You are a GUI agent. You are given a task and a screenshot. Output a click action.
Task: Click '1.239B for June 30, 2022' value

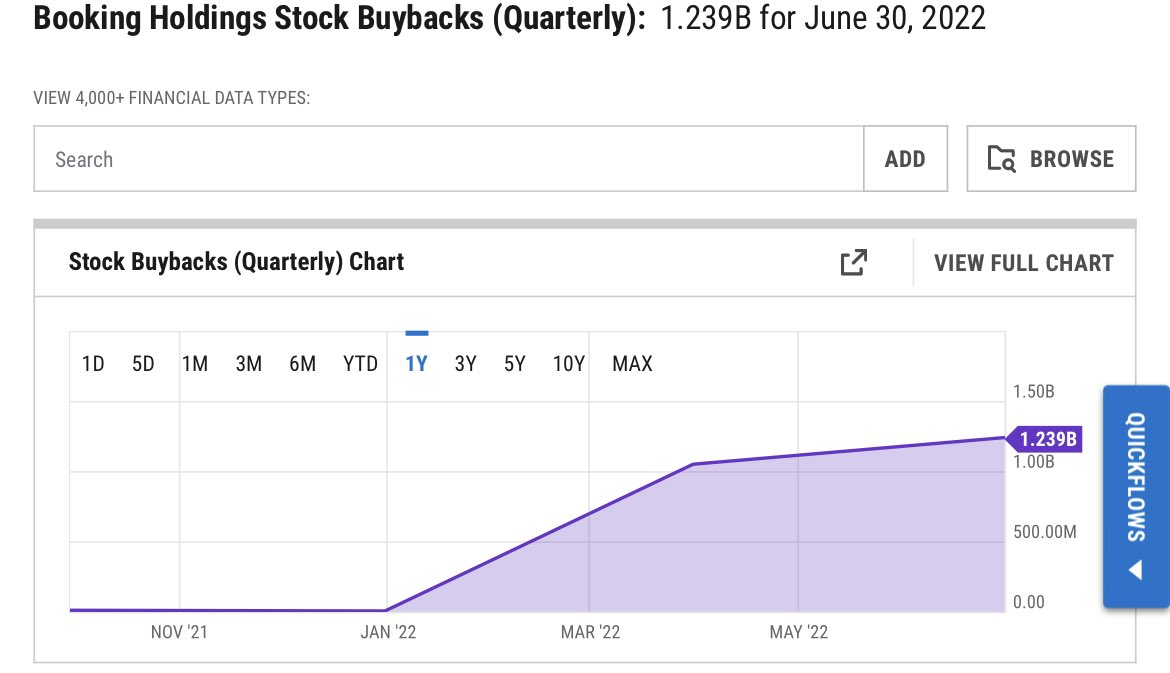click(823, 18)
